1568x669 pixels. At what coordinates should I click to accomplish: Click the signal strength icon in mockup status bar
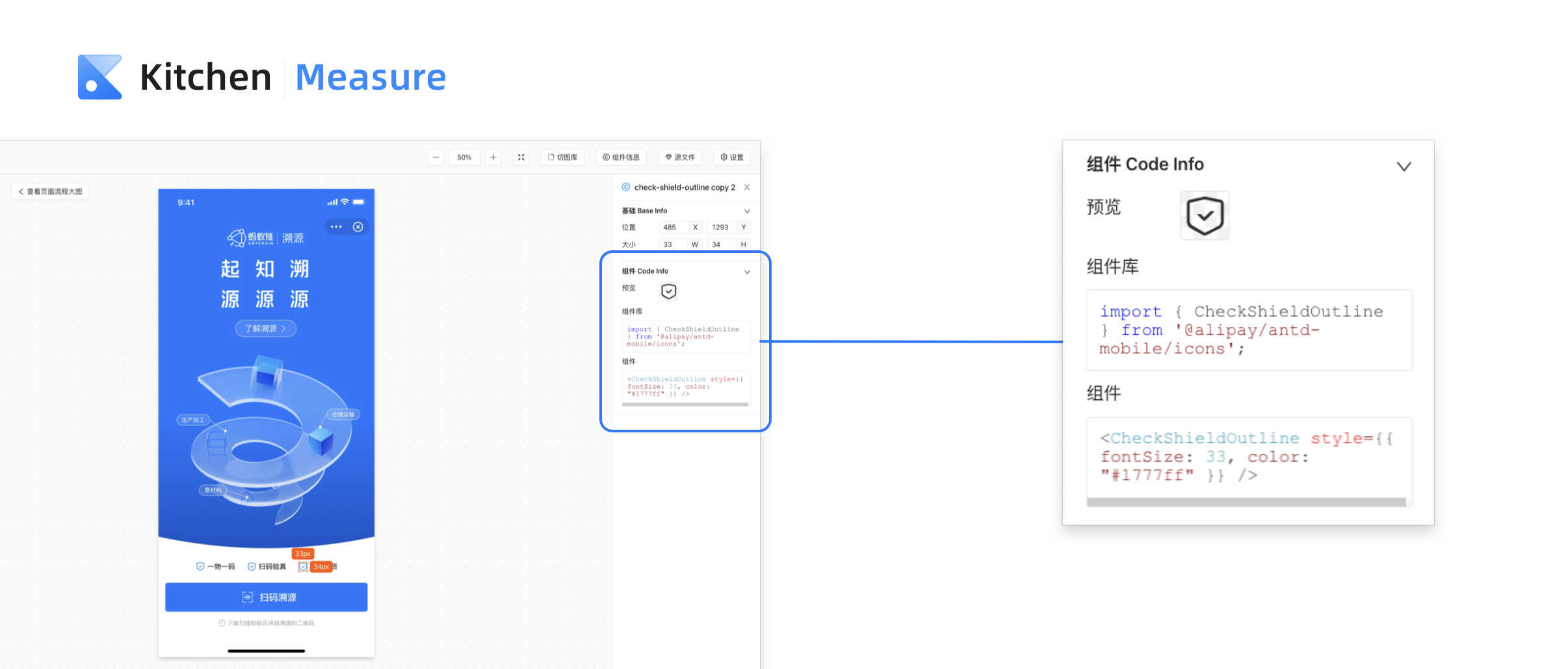pos(332,203)
